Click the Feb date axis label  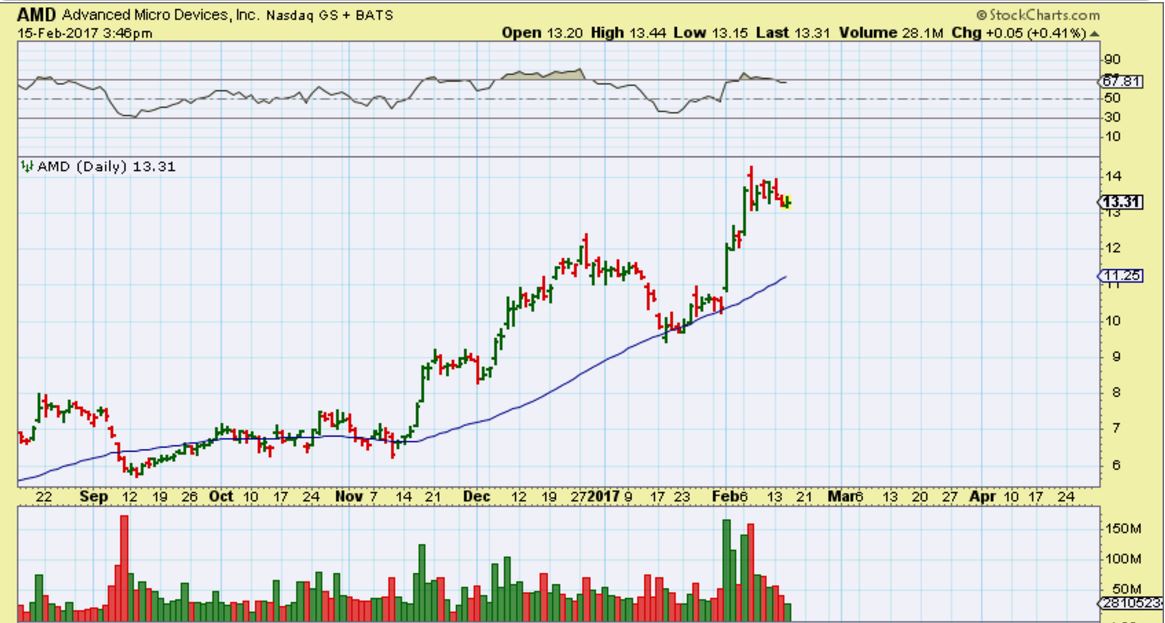click(x=727, y=496)
